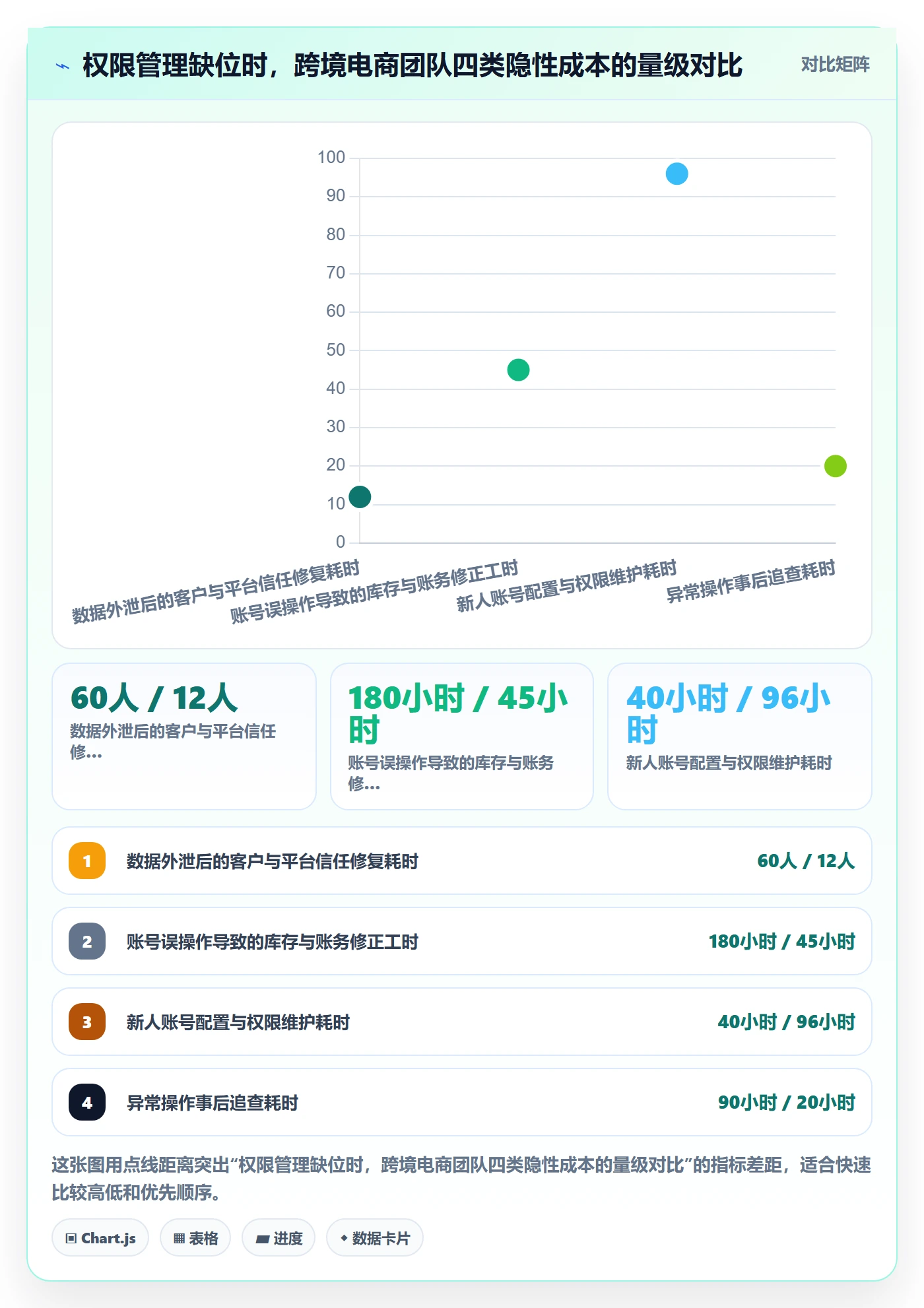Click the 表格 tag
Image resolution: width=924 pixels, height=1308 pixels.
click(x=195, y=1238)
